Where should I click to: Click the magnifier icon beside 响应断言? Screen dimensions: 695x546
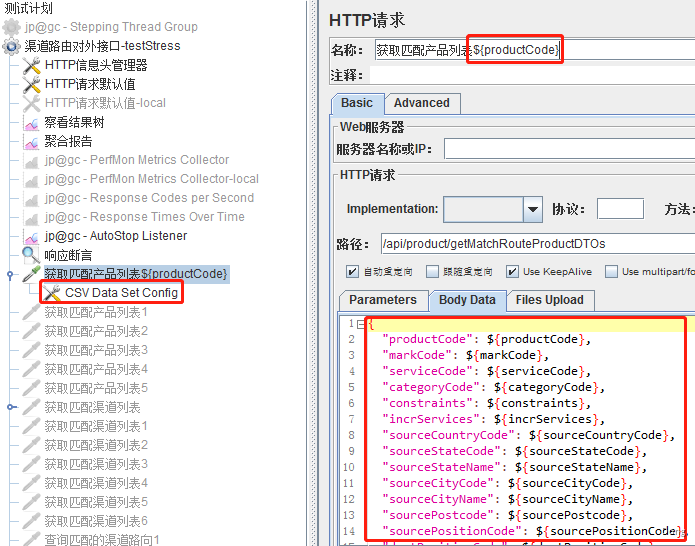[x=31, y=255]
